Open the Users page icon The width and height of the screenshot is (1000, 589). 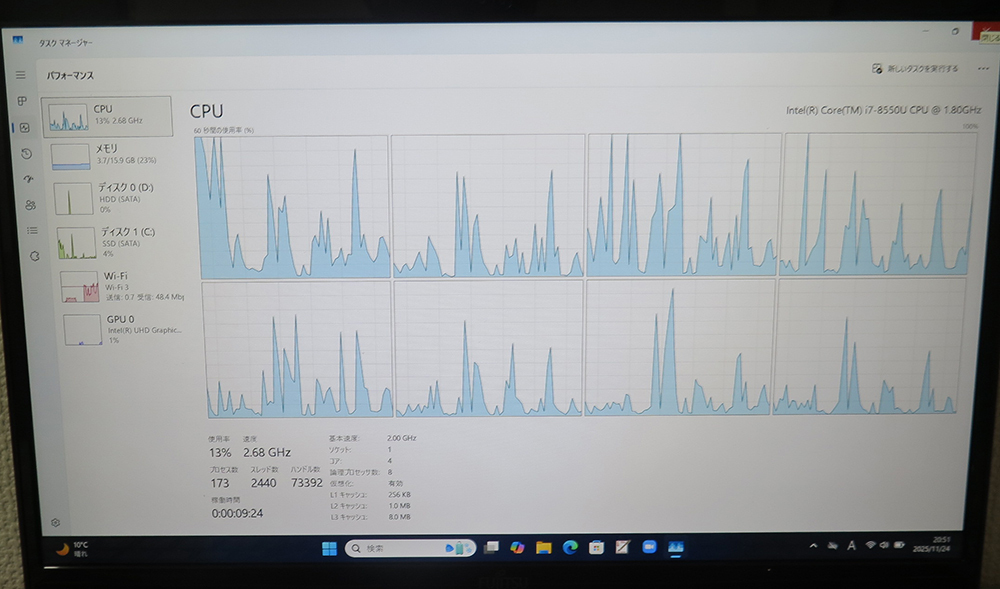(30, 205)
